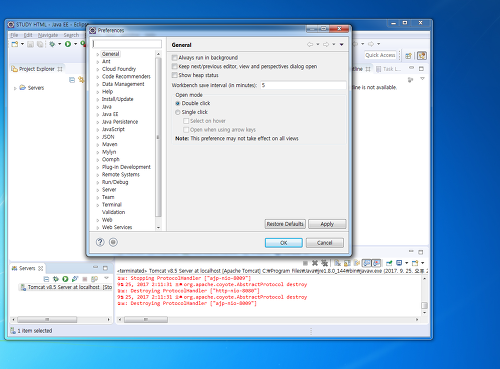Enable Always run in background checkbox

(x=174, y=57)
